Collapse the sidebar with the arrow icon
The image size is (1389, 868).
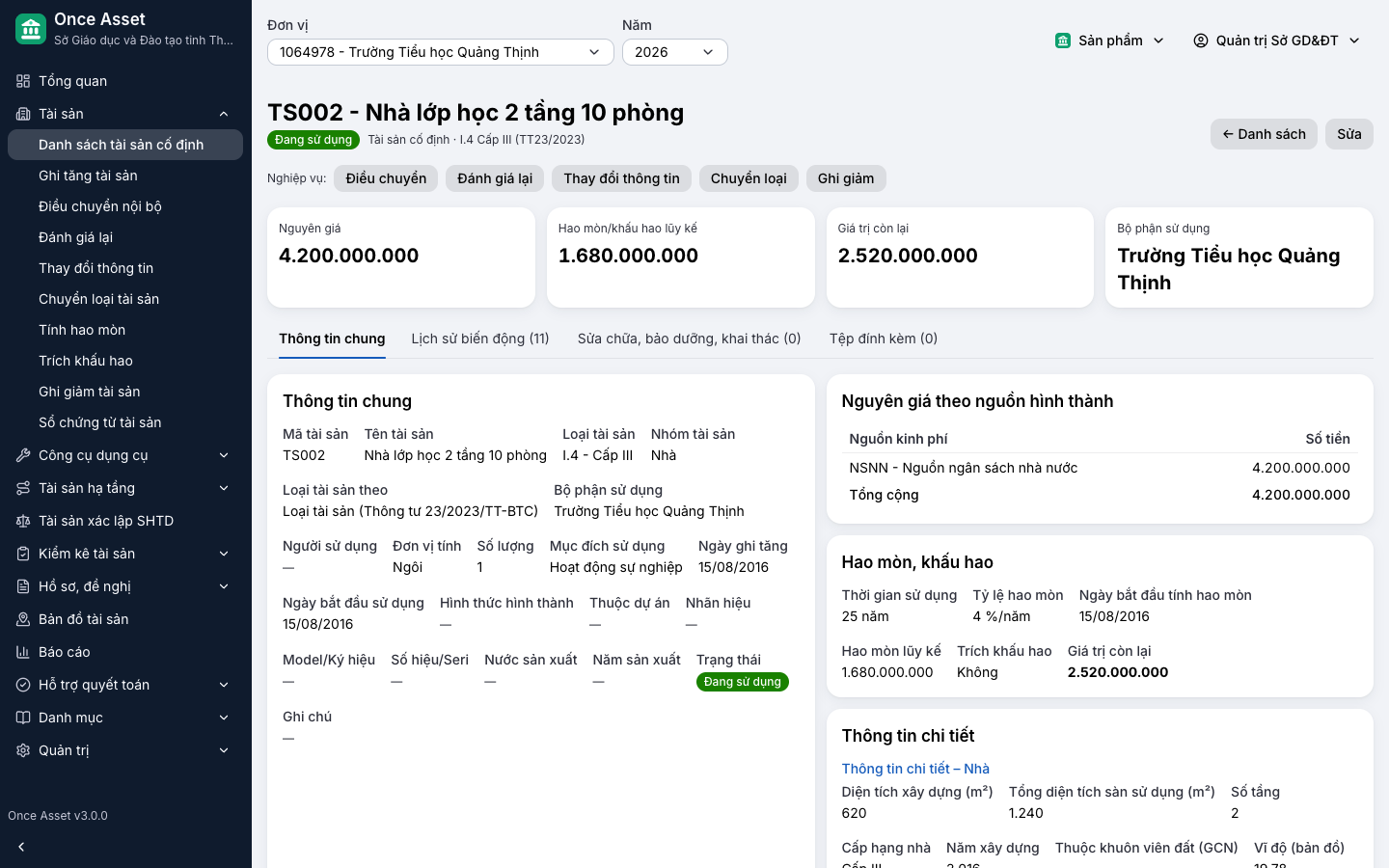(21, 847)
